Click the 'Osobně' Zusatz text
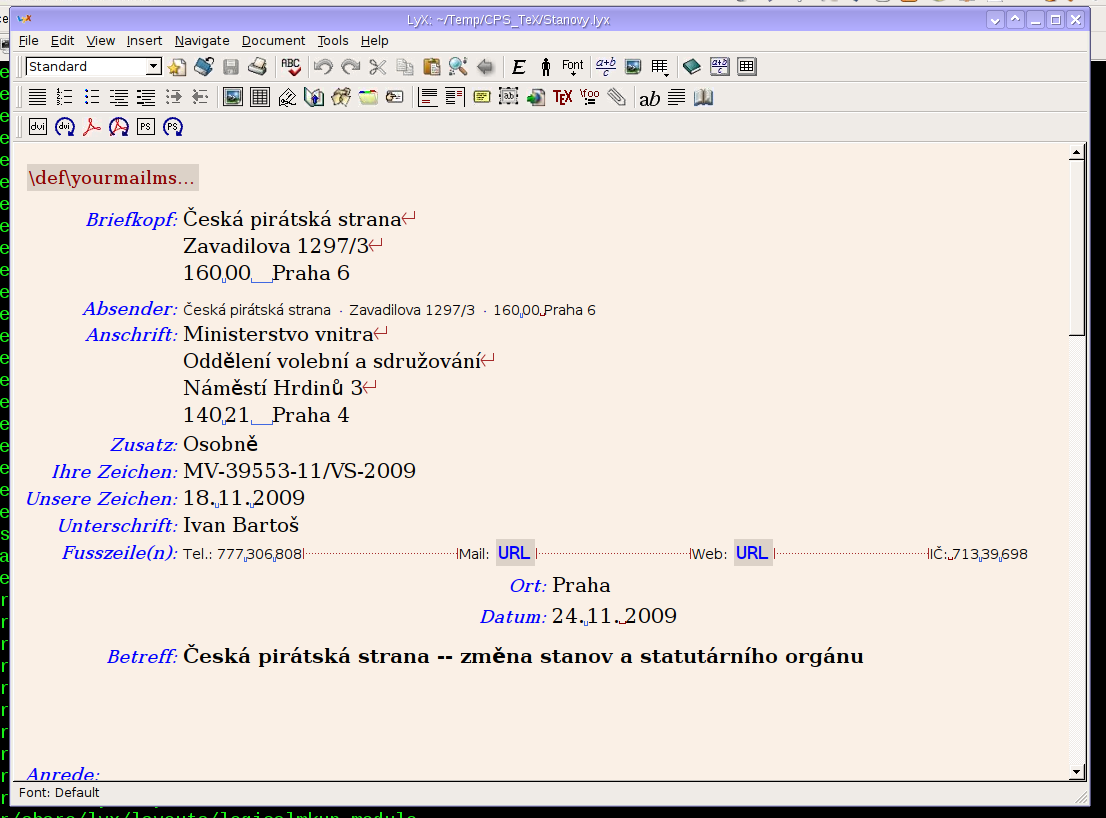The height and width of the screenshot is (818, 1106). (x=220, y=444)
